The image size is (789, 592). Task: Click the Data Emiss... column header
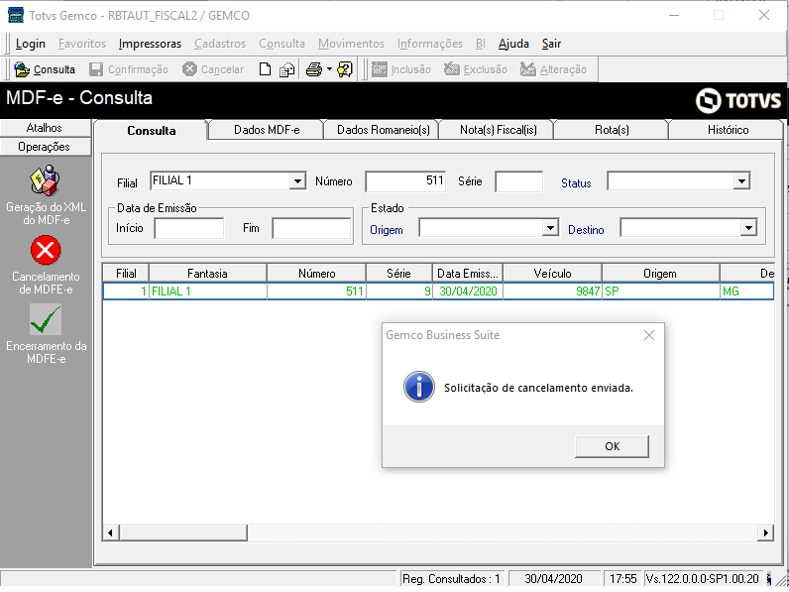467,273
